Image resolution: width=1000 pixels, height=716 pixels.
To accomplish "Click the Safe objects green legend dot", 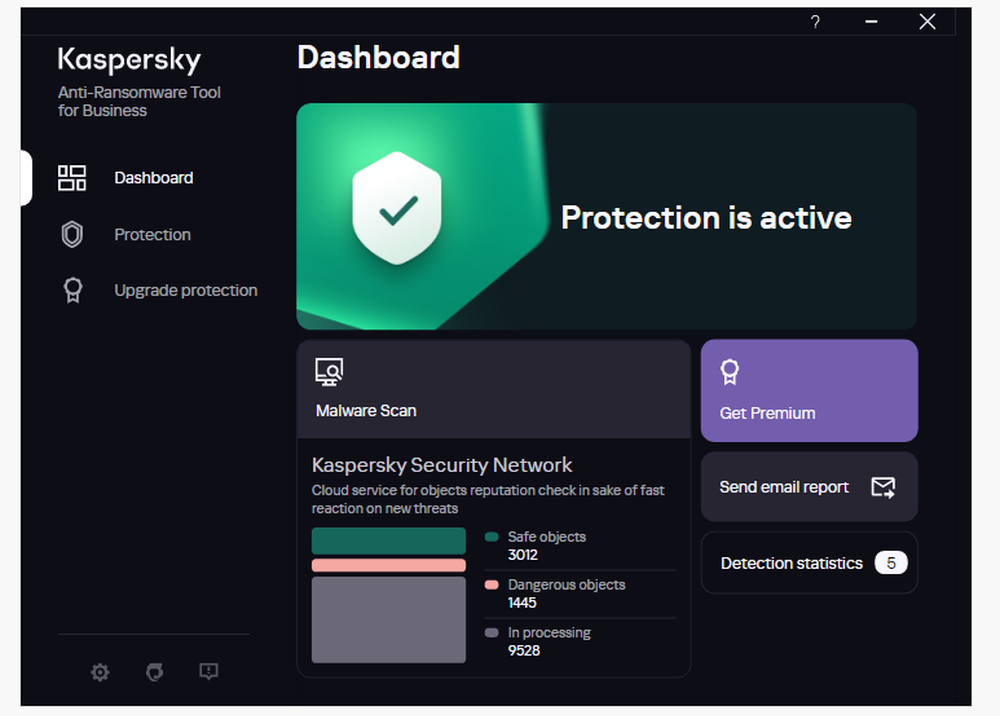I will 491,537.
